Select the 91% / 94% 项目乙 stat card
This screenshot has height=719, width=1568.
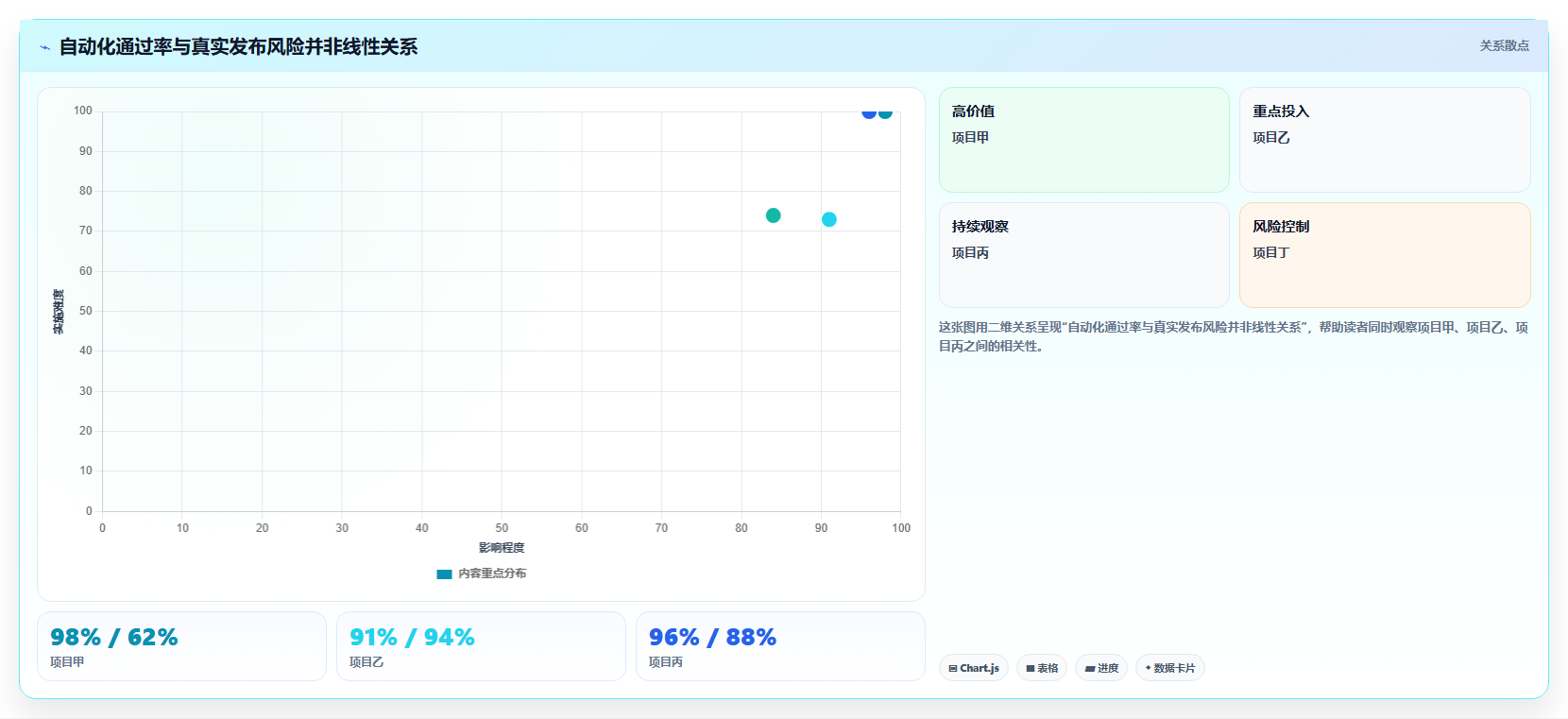pyautogui.click(x=481, y=646)
